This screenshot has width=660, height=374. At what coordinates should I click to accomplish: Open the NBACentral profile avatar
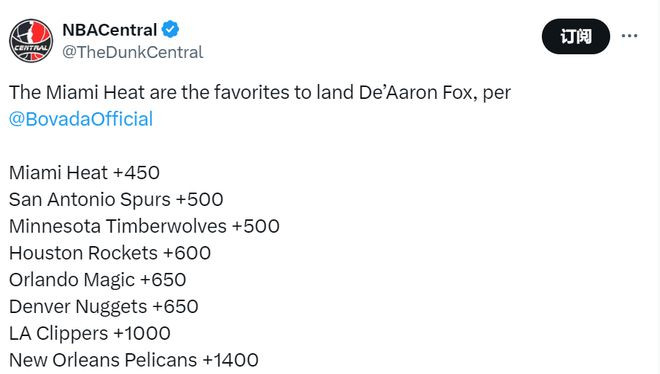(x=31, y=41)
